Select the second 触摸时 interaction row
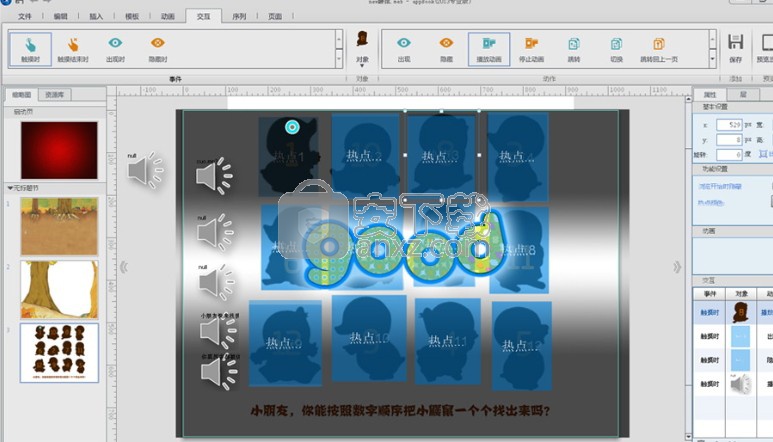This screenshot has height=442, width=773. tap(733, 336)
